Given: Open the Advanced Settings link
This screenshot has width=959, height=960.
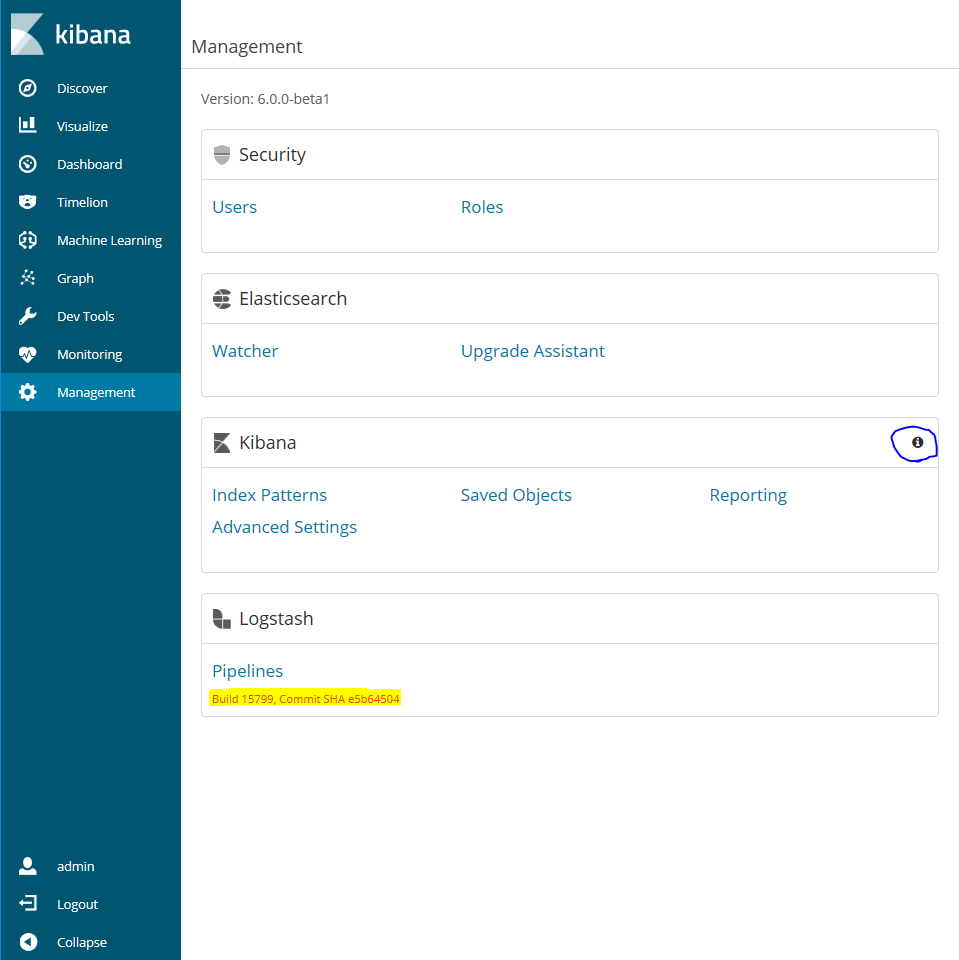Looking at the screenshot, I should tap(284, 527).
